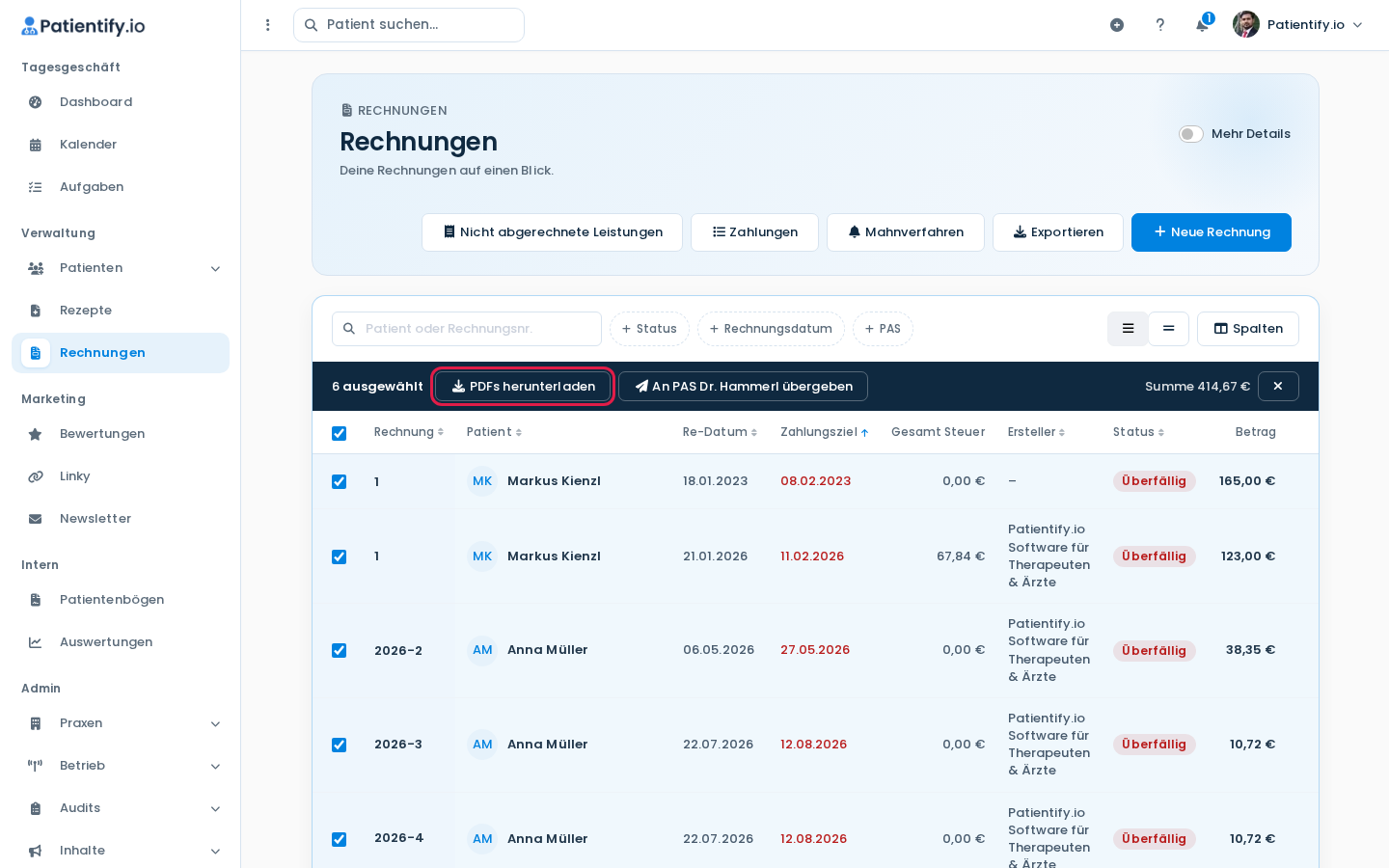
Task: Clear selection with the X icon
Action: [x=1278, y=387]
